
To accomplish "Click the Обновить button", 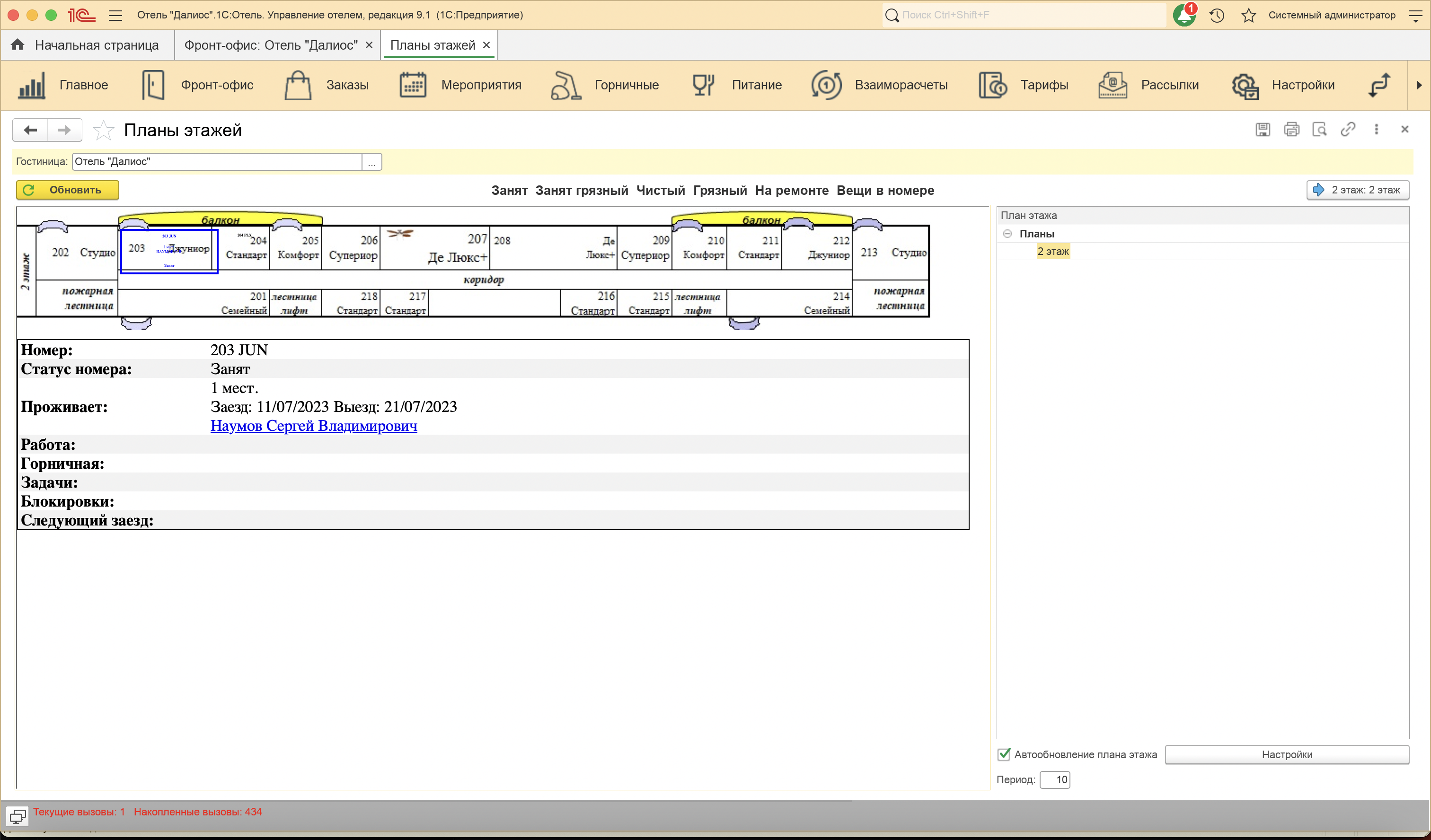I will point(68,190).
